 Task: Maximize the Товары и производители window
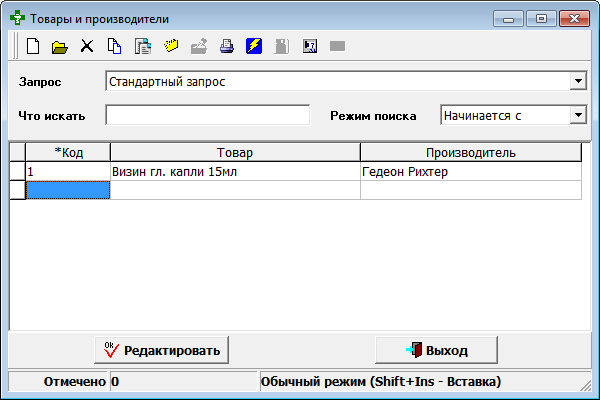click(541, 18)
